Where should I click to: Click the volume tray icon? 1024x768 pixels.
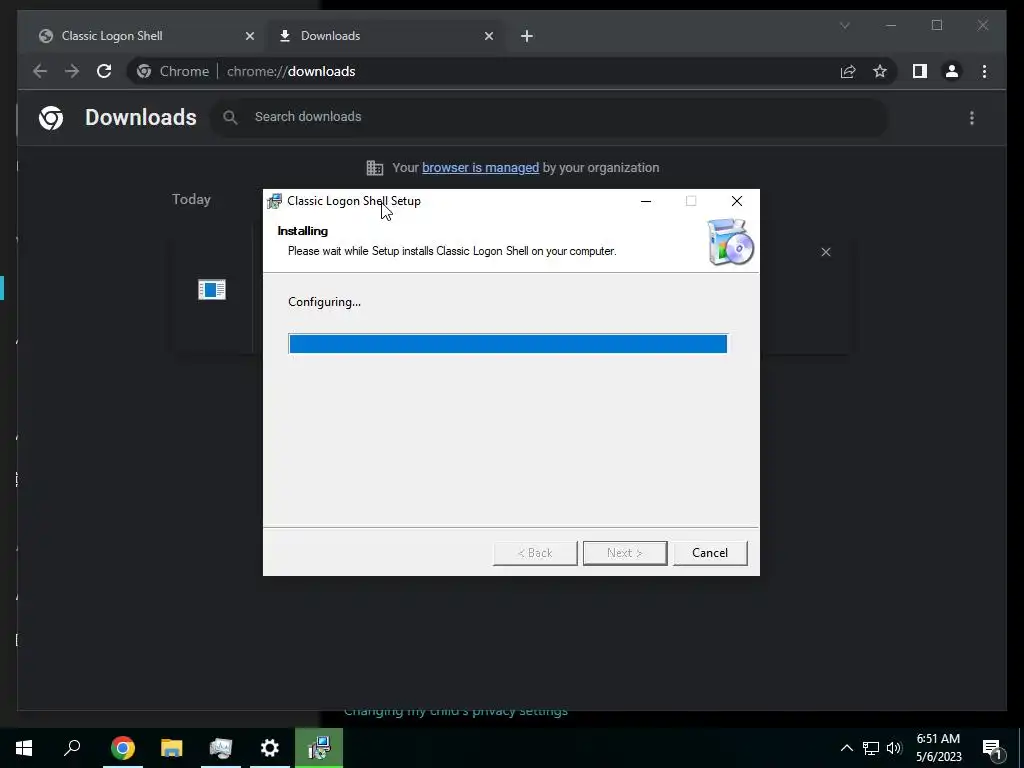click(x=894, y=748)
